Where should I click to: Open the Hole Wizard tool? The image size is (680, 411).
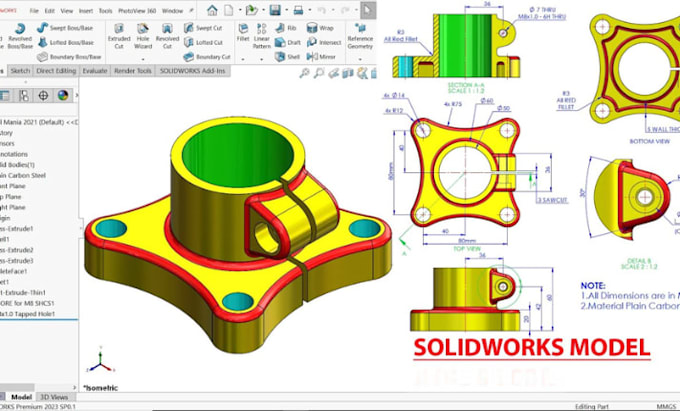(143, 36)
